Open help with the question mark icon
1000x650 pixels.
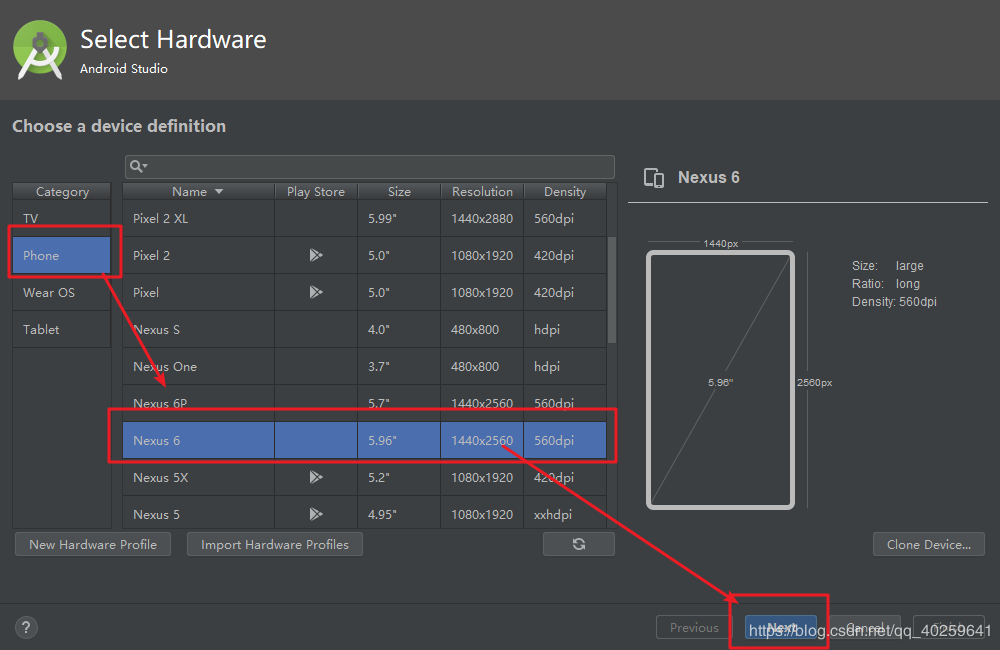(26, 628)
